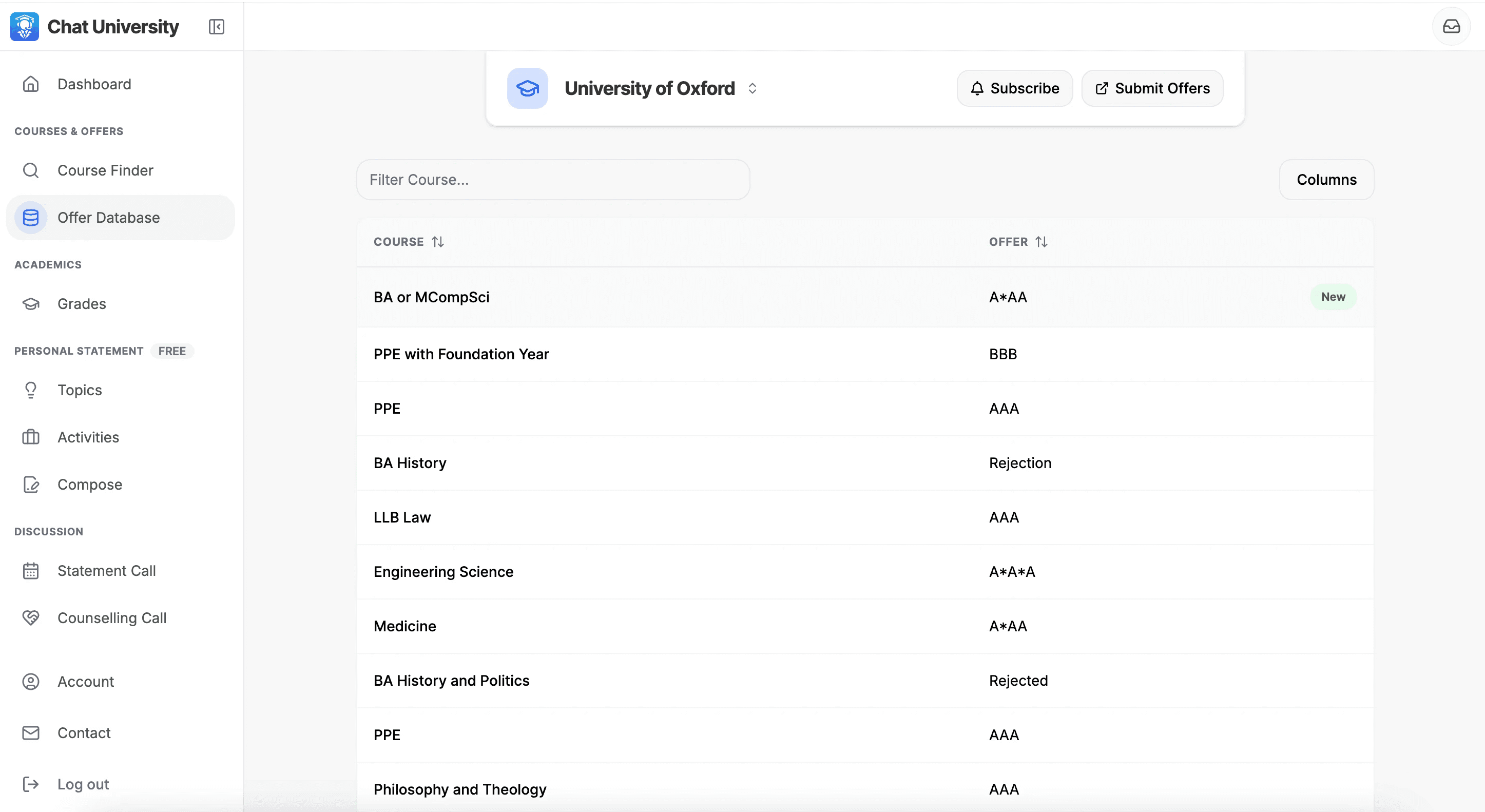1485x812 pixels.
Task: Open university selector chevrons next to Oxford
Action: coord(753,88)
